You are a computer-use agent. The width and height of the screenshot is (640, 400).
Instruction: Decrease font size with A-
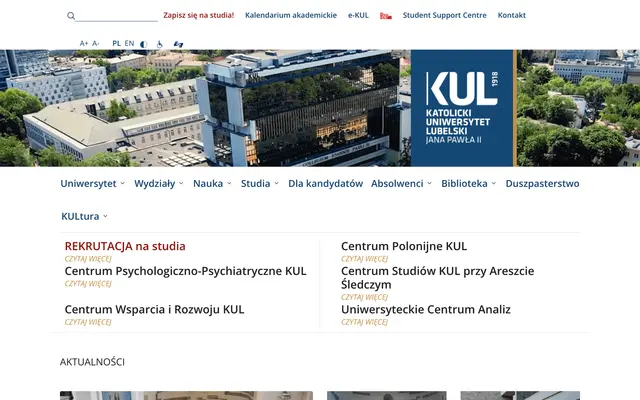tap(96, 43)
